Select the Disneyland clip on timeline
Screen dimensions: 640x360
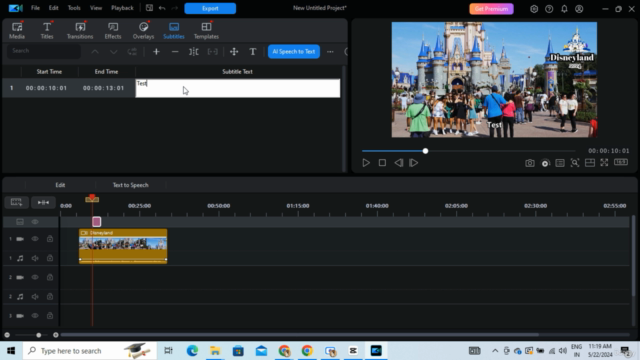[123, 246]
